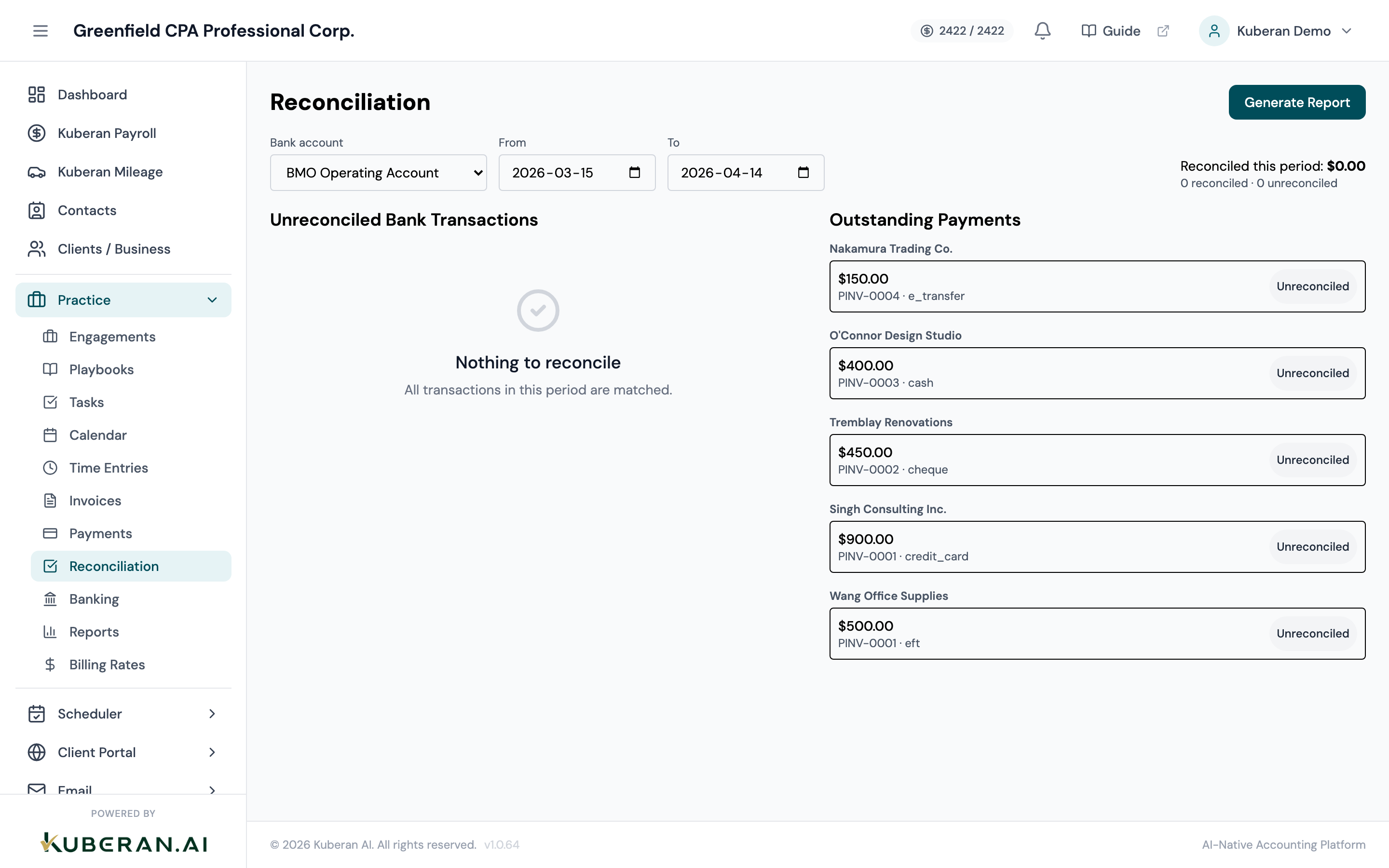Open the Bank account dropdown
The image size is (1389, 868).
[x=378, y=172]
